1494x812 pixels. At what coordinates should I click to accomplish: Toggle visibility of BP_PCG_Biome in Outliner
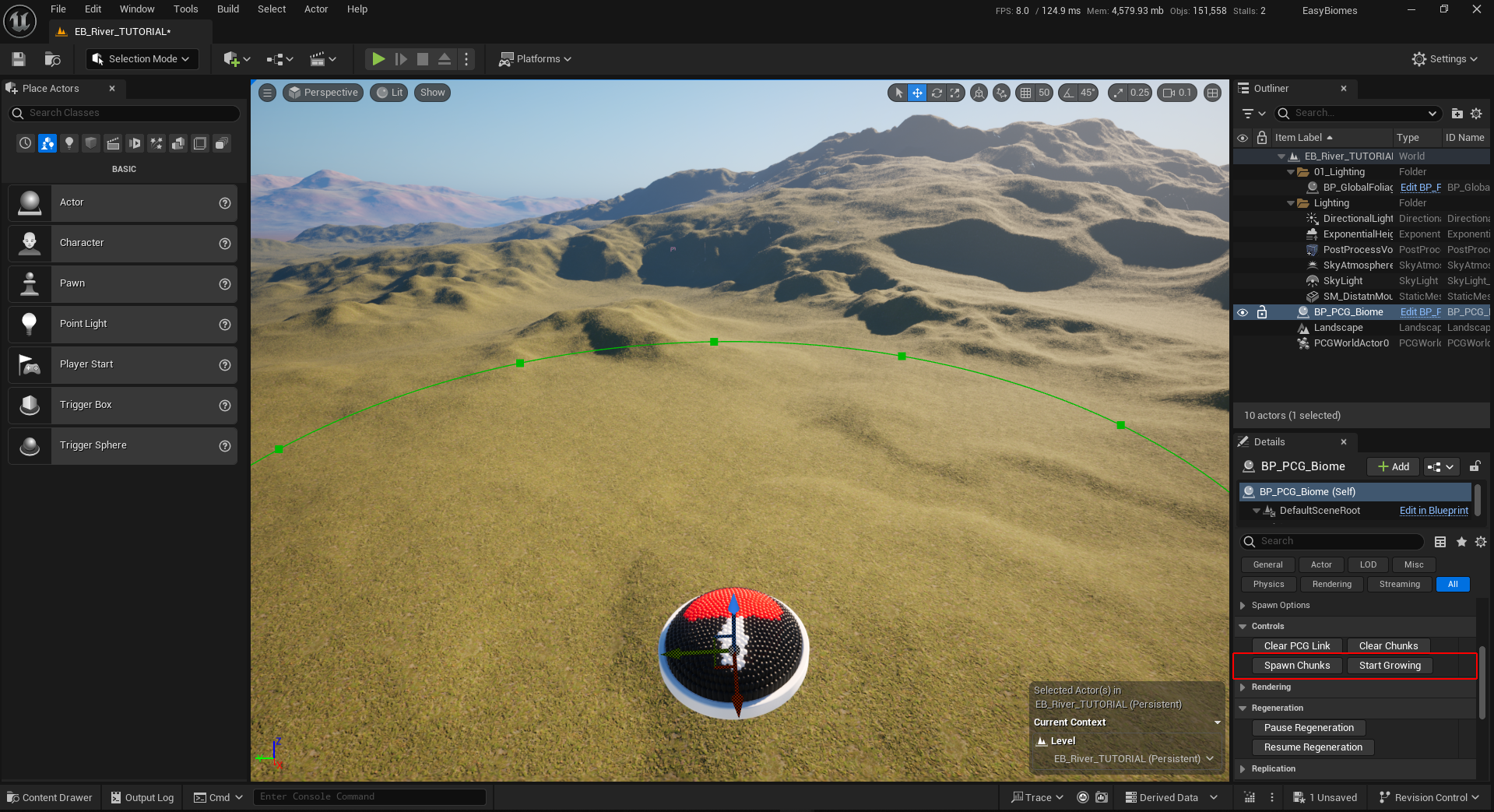click(x=1243, y=311)
